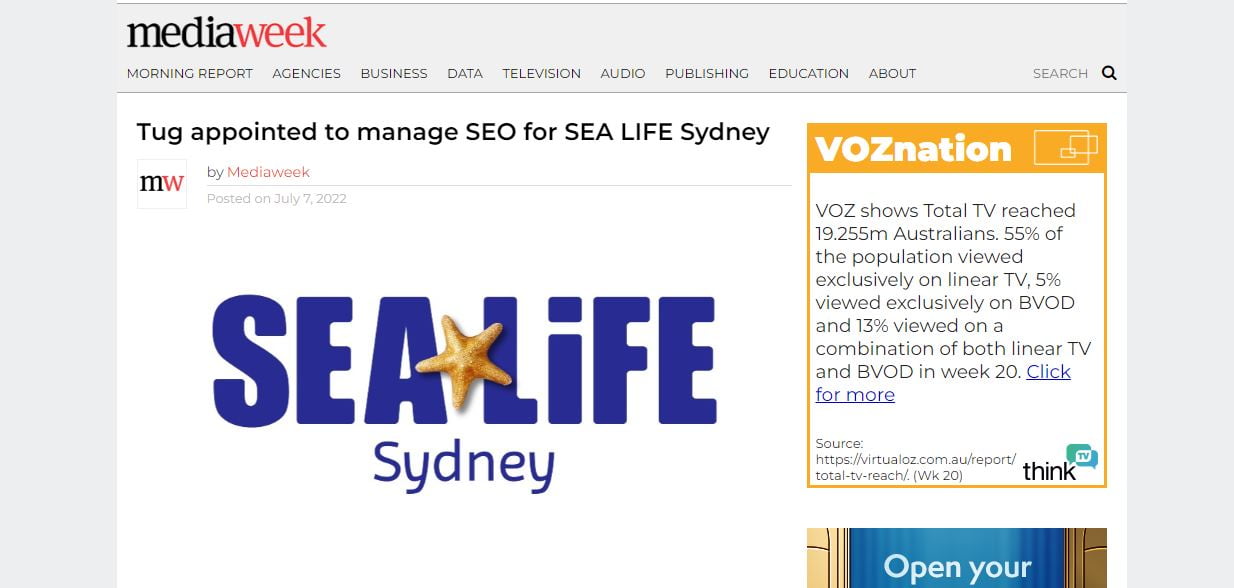Open the Agencies menu item
1234x588 pixels.
click(307, 73)
